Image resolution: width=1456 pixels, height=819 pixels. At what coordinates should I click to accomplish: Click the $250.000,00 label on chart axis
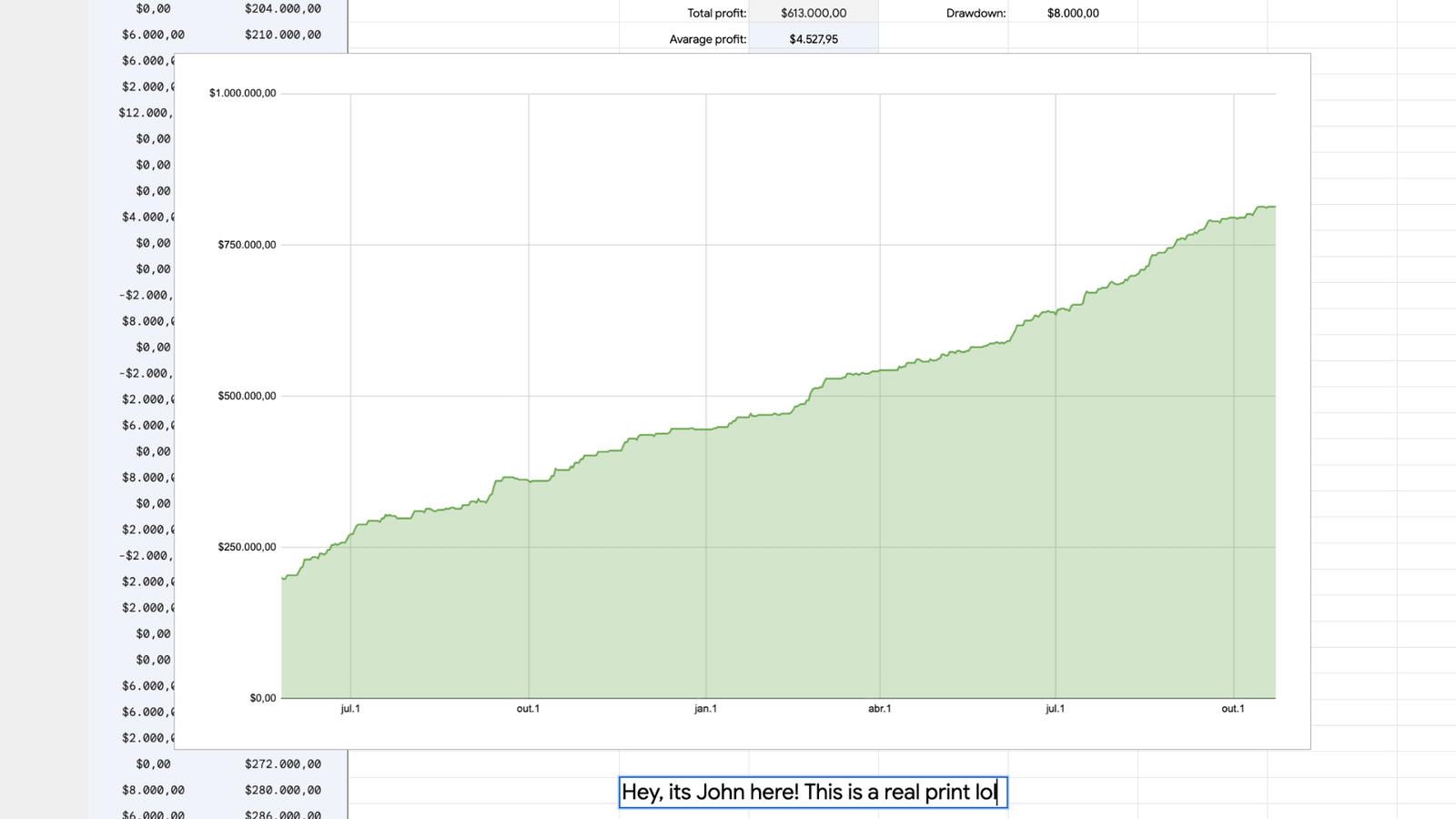coord(247,547)
